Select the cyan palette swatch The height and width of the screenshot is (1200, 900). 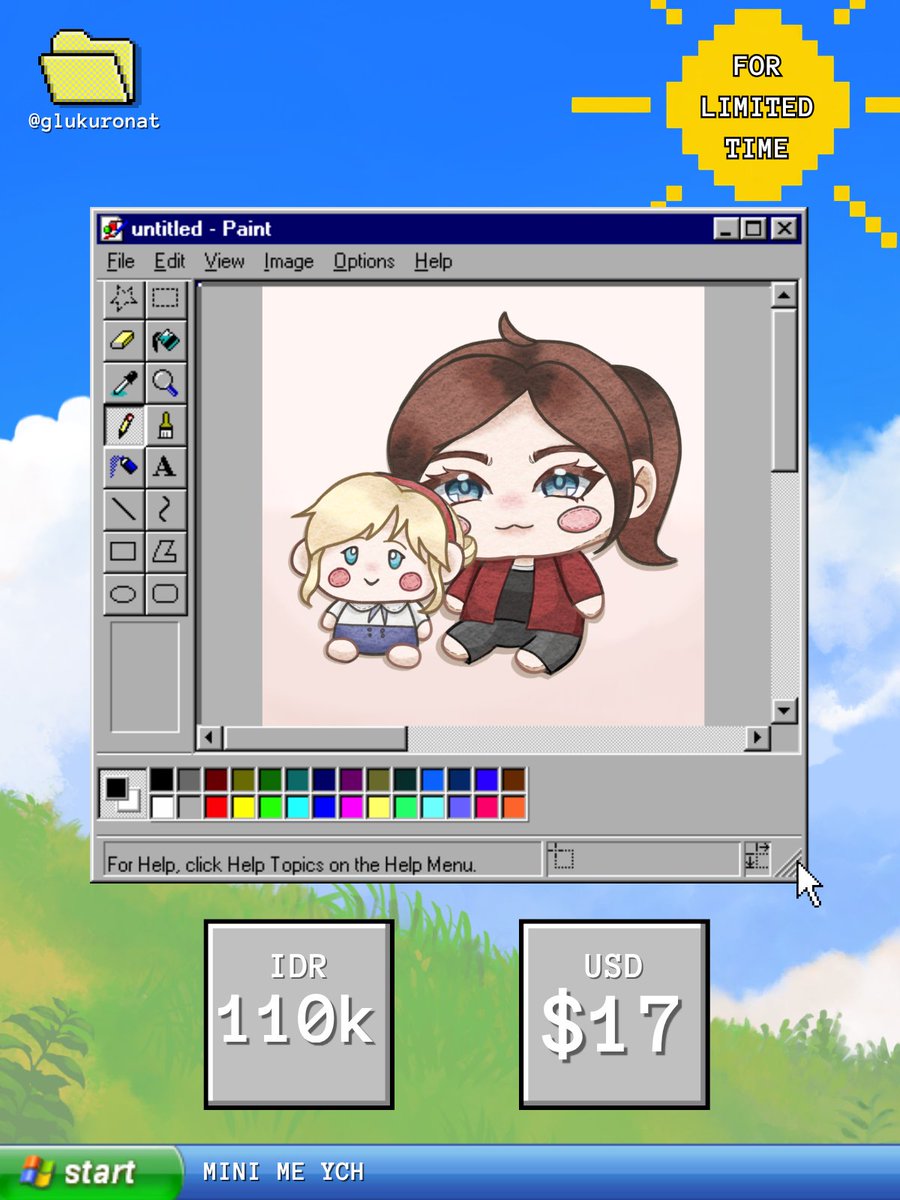pyautogui.click(x=297, y=807)
